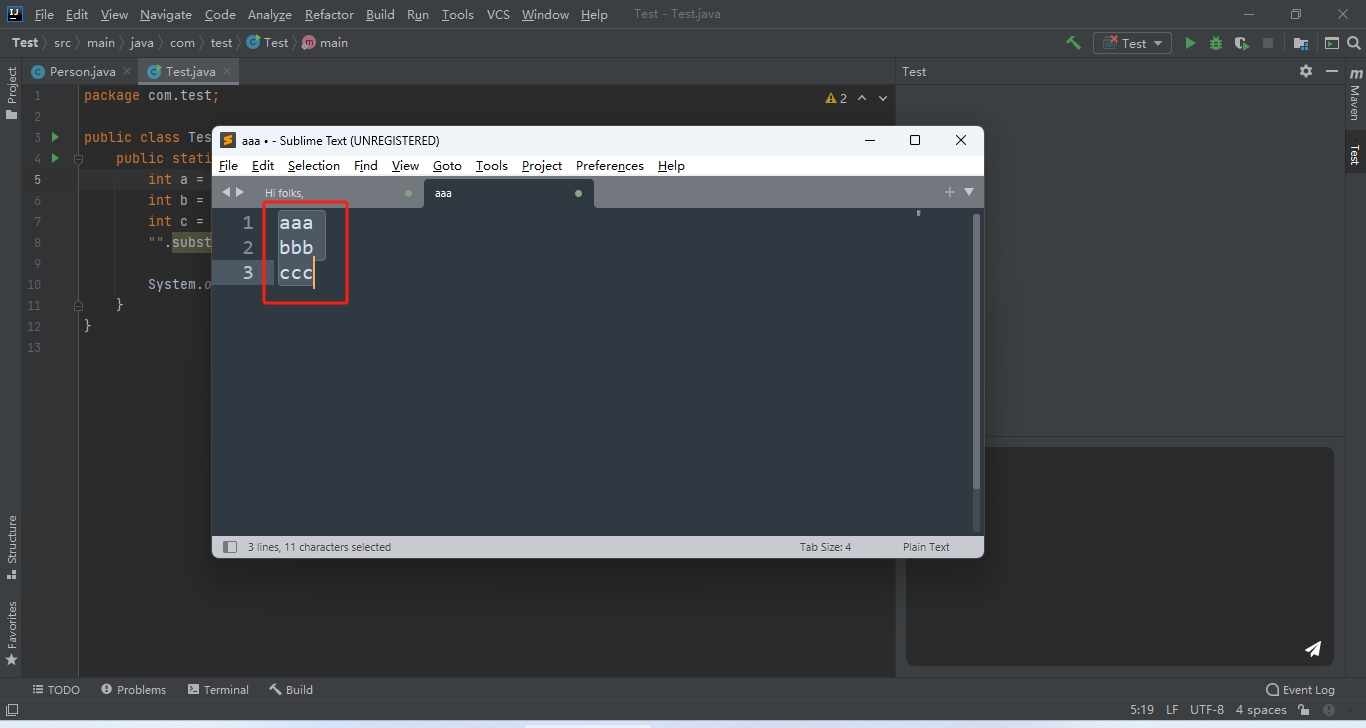1366x728 pixels.
Task: Change the 4 spaces indent setting
Action: click(1261, 710)
